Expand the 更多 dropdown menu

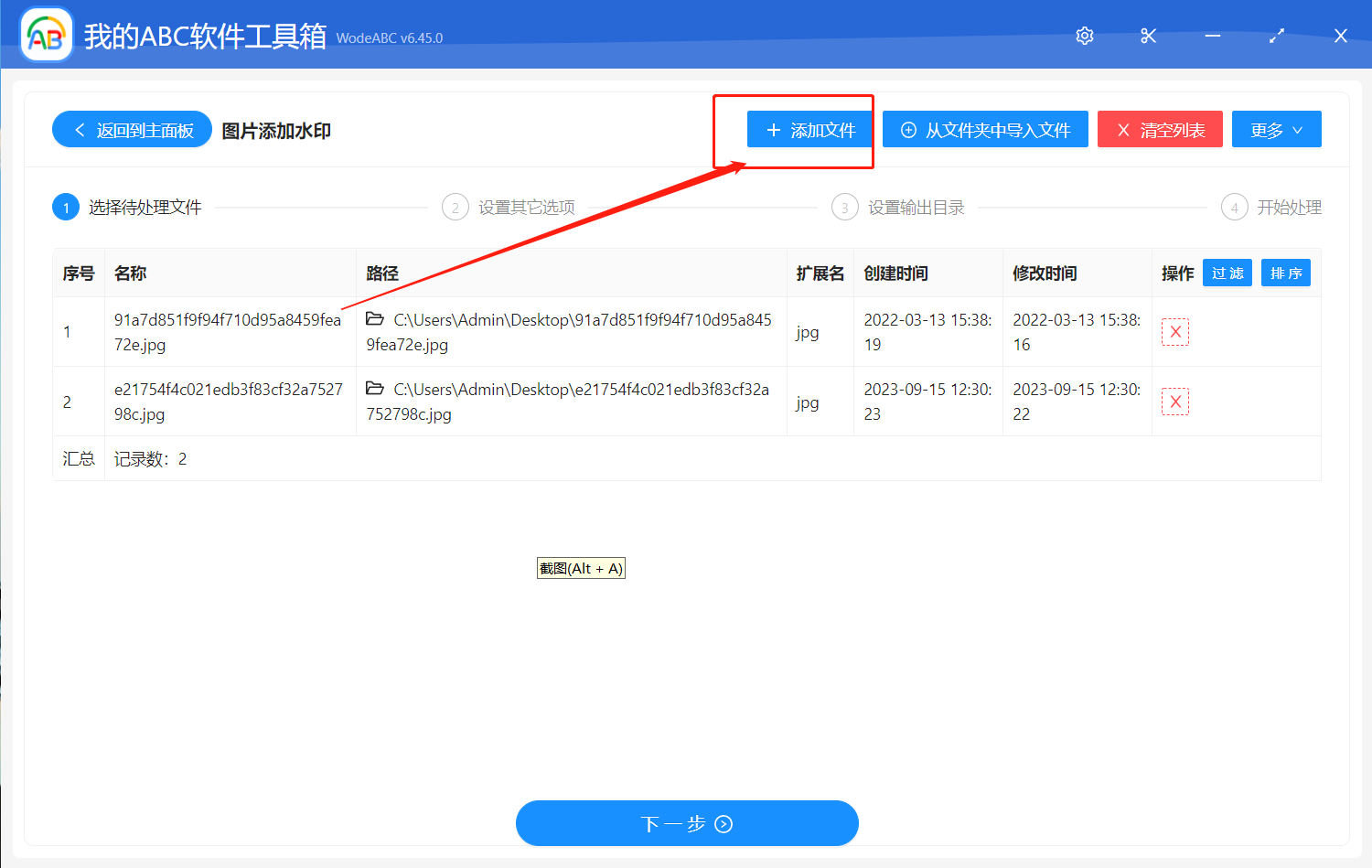coord(1276,129)
